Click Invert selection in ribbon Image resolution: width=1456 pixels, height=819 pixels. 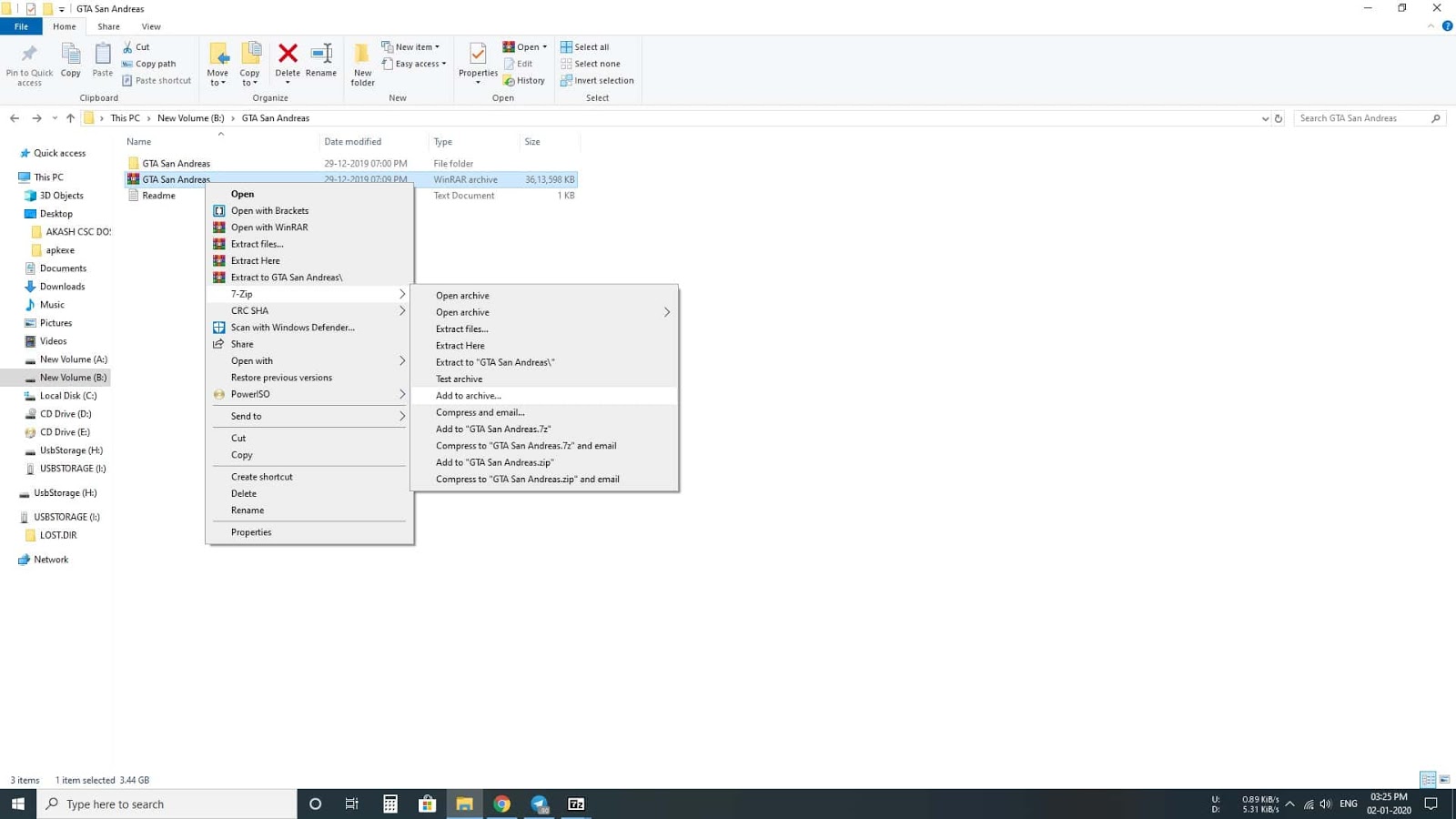pos(597,80)
